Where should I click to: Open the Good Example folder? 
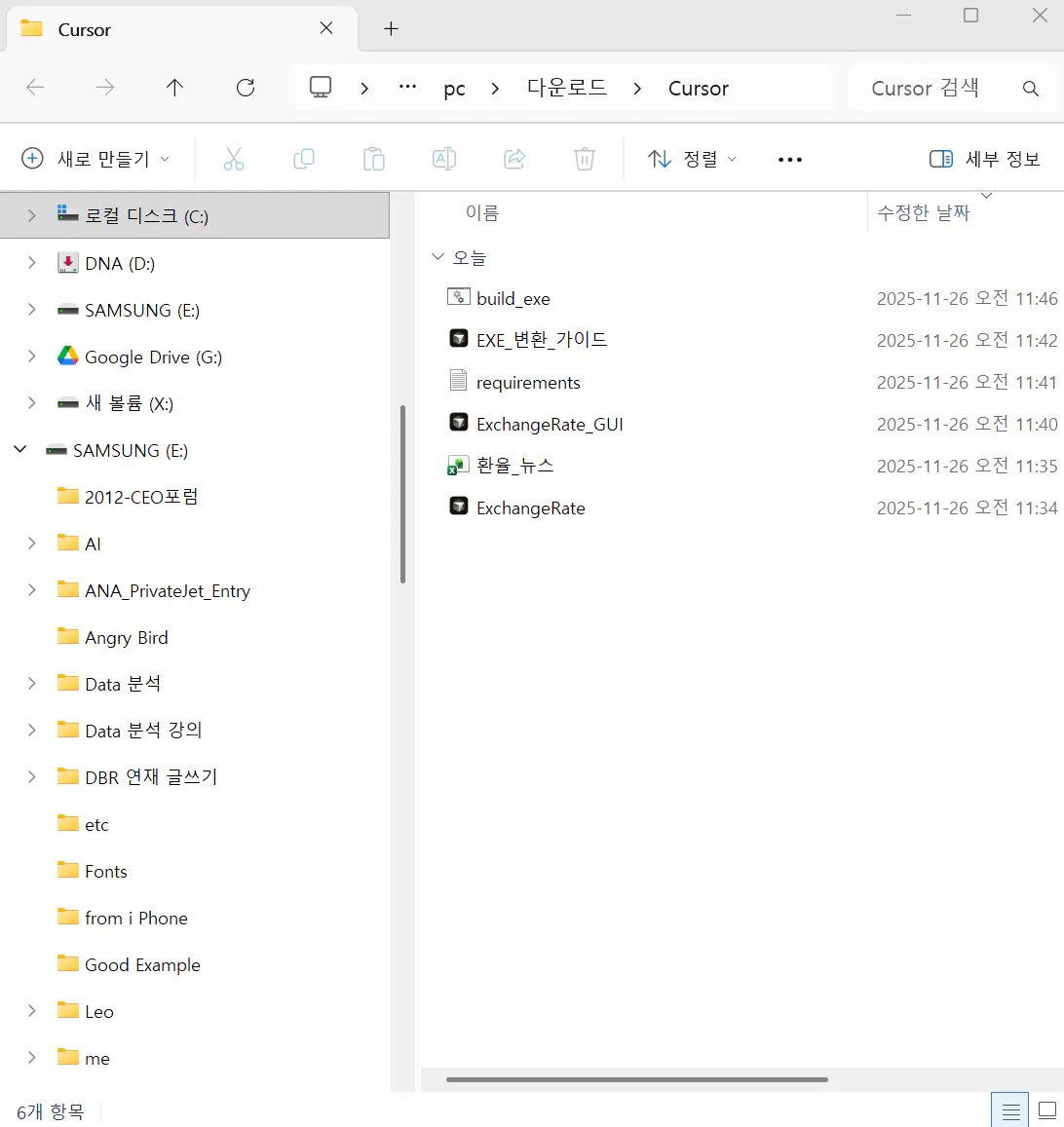(x=142, y=964)
